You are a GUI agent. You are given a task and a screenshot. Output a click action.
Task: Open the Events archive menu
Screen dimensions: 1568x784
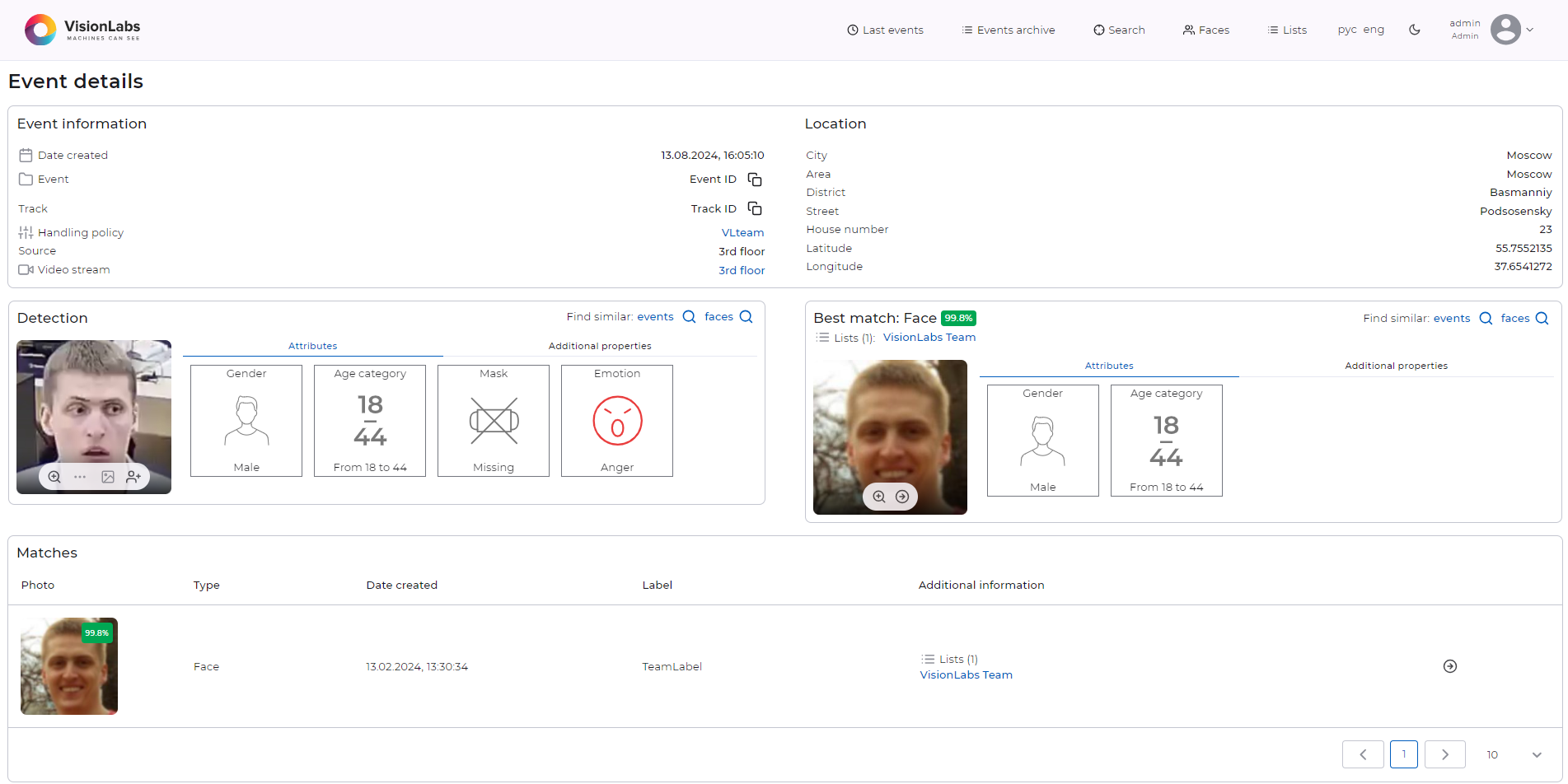click(x=1009, y=30)
